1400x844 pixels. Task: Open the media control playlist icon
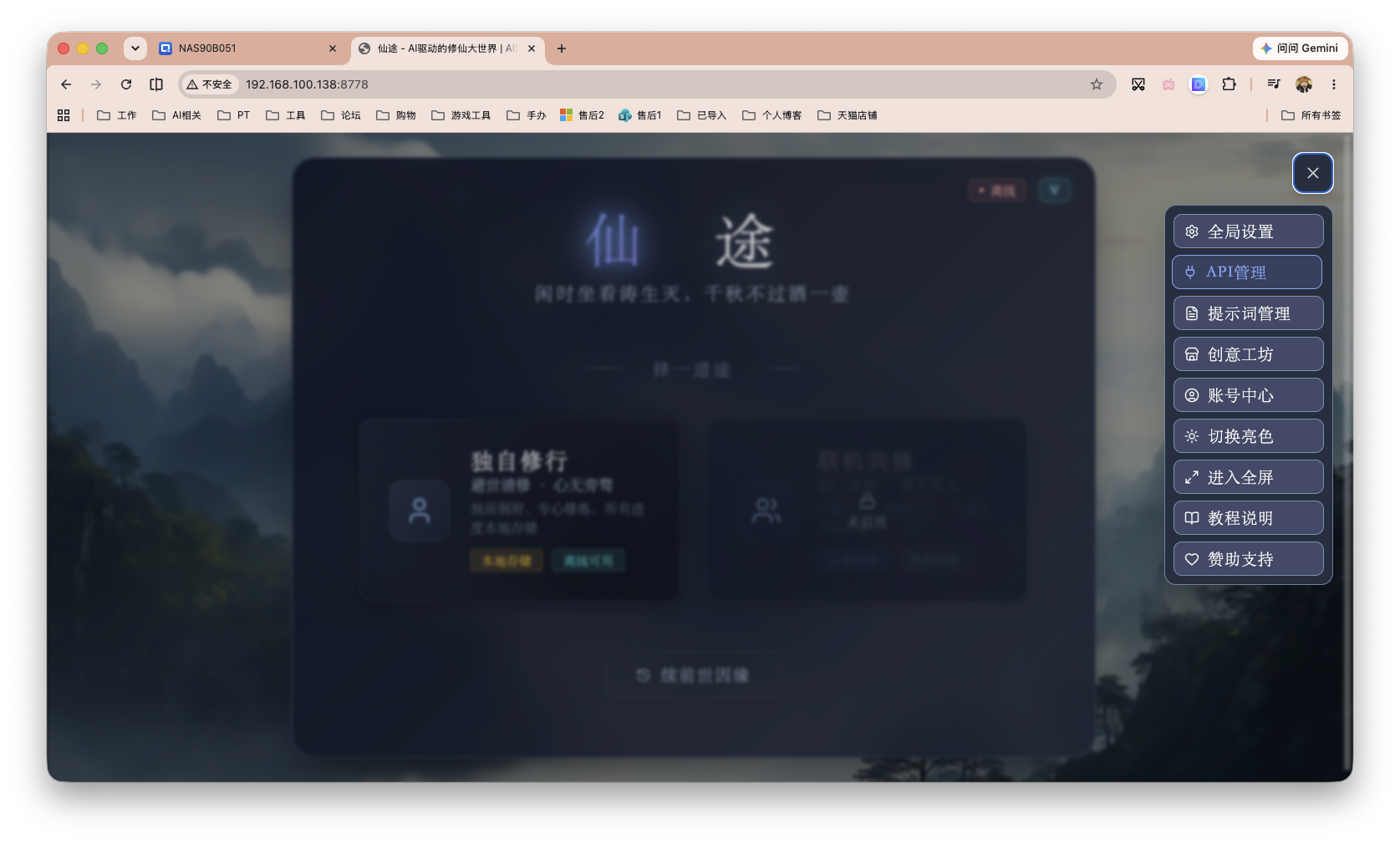click(x=1274, y=84)
